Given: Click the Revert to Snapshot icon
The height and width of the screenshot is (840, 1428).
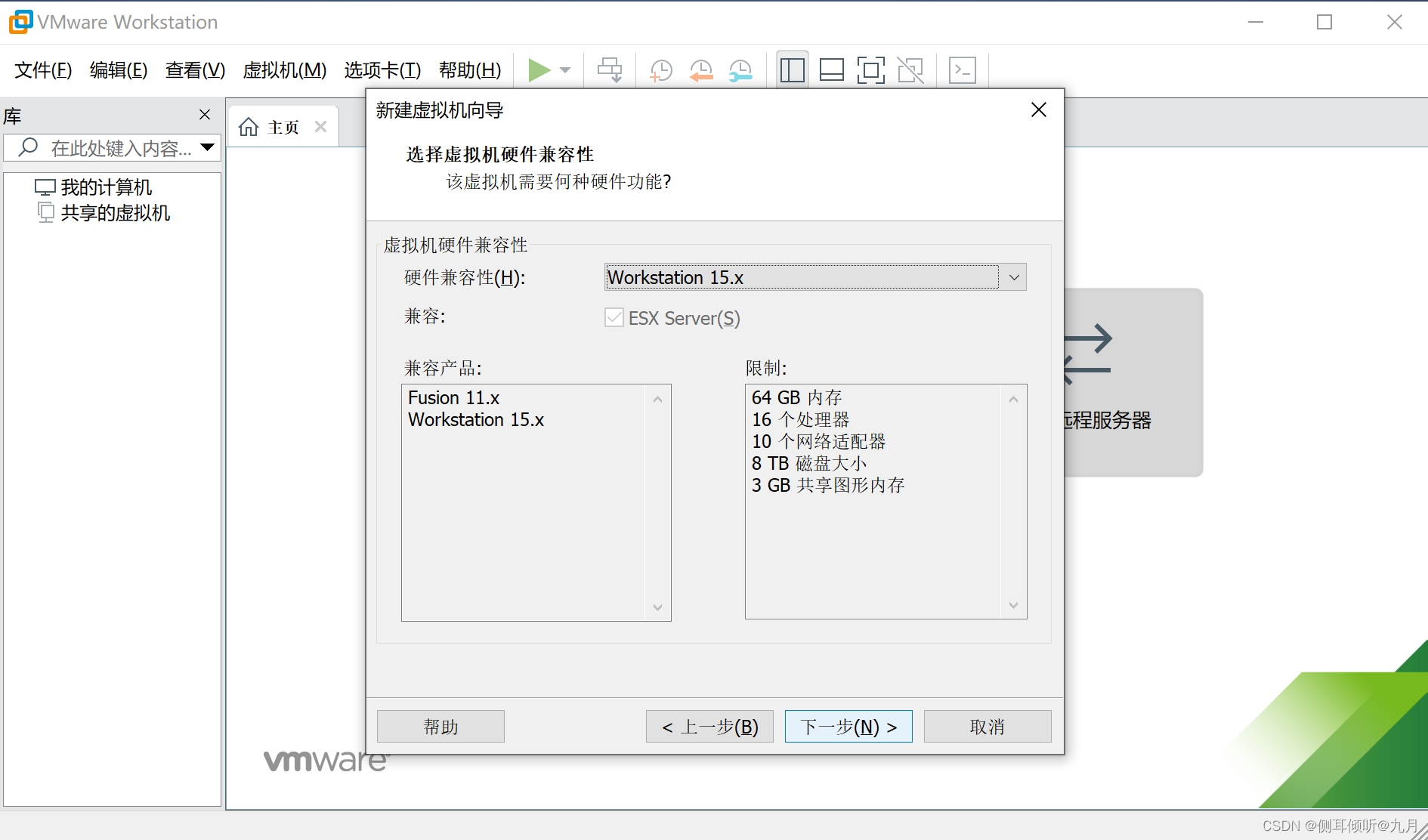Looking at the screenshot, I should tap(701, 70).
